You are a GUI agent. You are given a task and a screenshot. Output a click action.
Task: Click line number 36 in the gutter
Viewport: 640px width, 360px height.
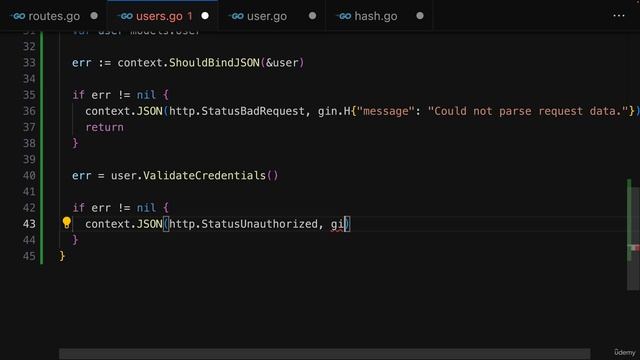29,111
